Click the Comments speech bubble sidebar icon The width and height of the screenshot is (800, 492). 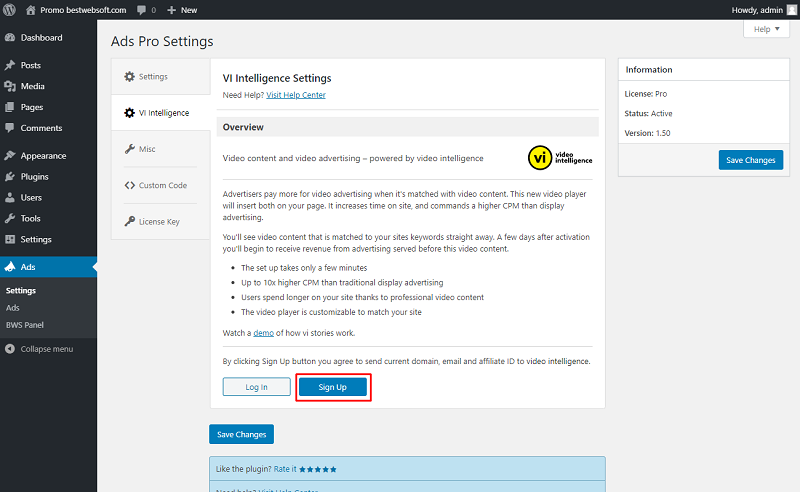pyautogui.click(x=10, y=128)
